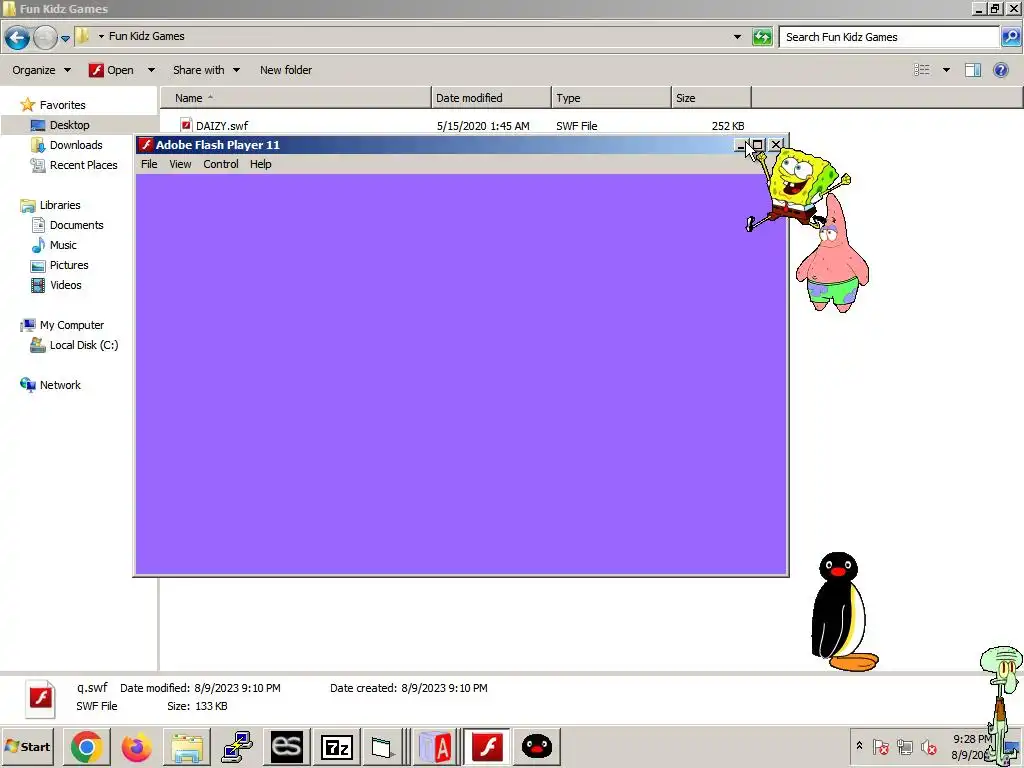Click the Action Center flag tray icon

[x=880, y=746]
